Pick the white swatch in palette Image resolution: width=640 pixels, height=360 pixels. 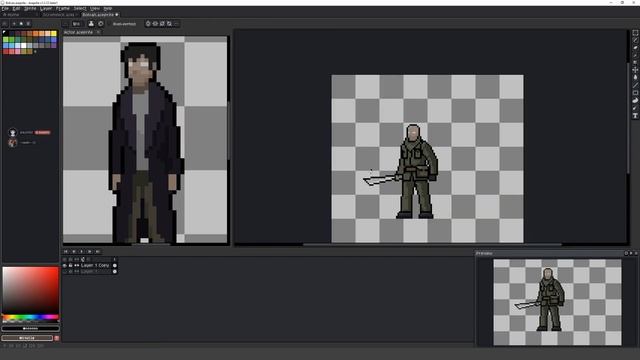(23, 46)
